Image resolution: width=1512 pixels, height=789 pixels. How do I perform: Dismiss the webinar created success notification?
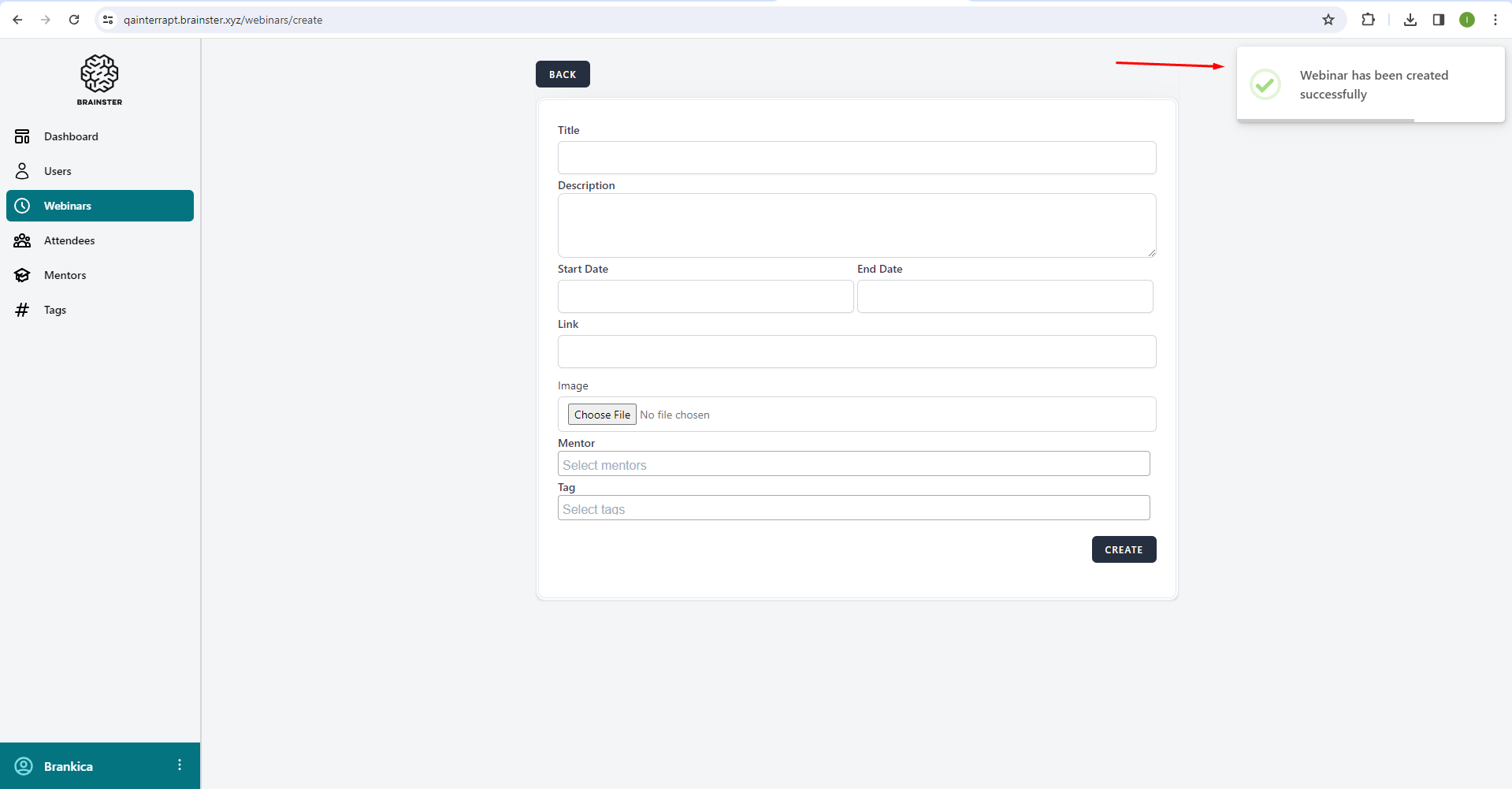pyautogui.click(x=1370, y=84)
